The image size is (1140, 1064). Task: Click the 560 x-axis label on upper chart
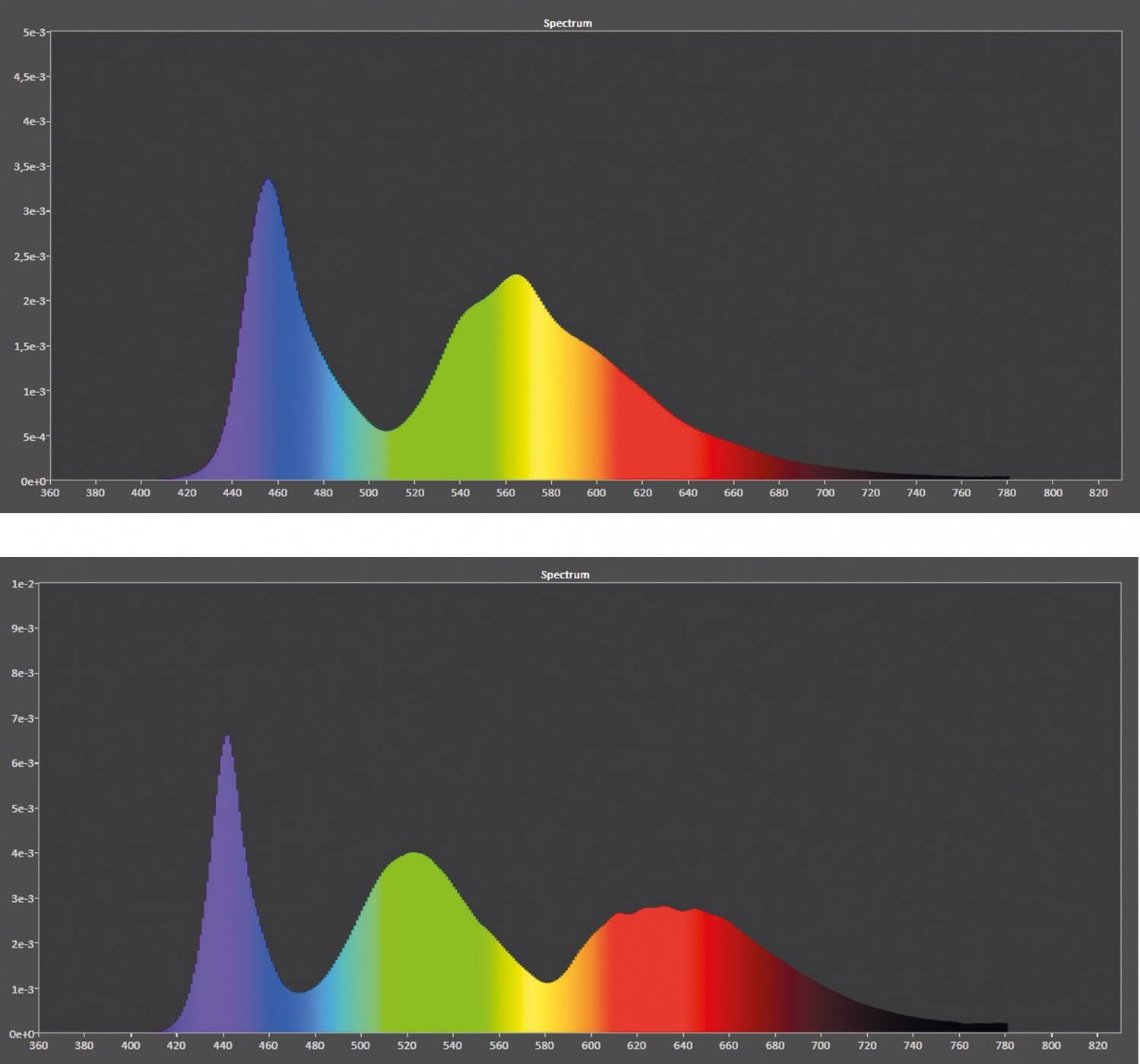505,492
